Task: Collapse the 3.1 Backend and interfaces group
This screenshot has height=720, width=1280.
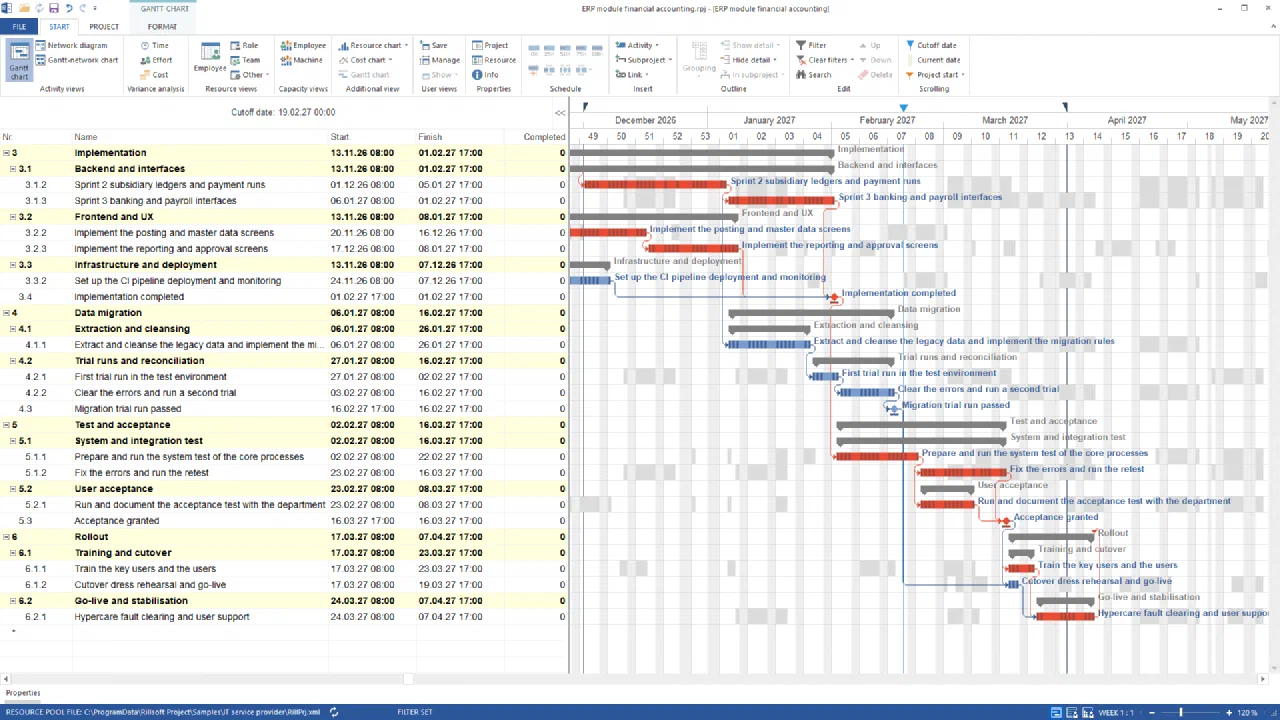Action: (x=14, y=169)
